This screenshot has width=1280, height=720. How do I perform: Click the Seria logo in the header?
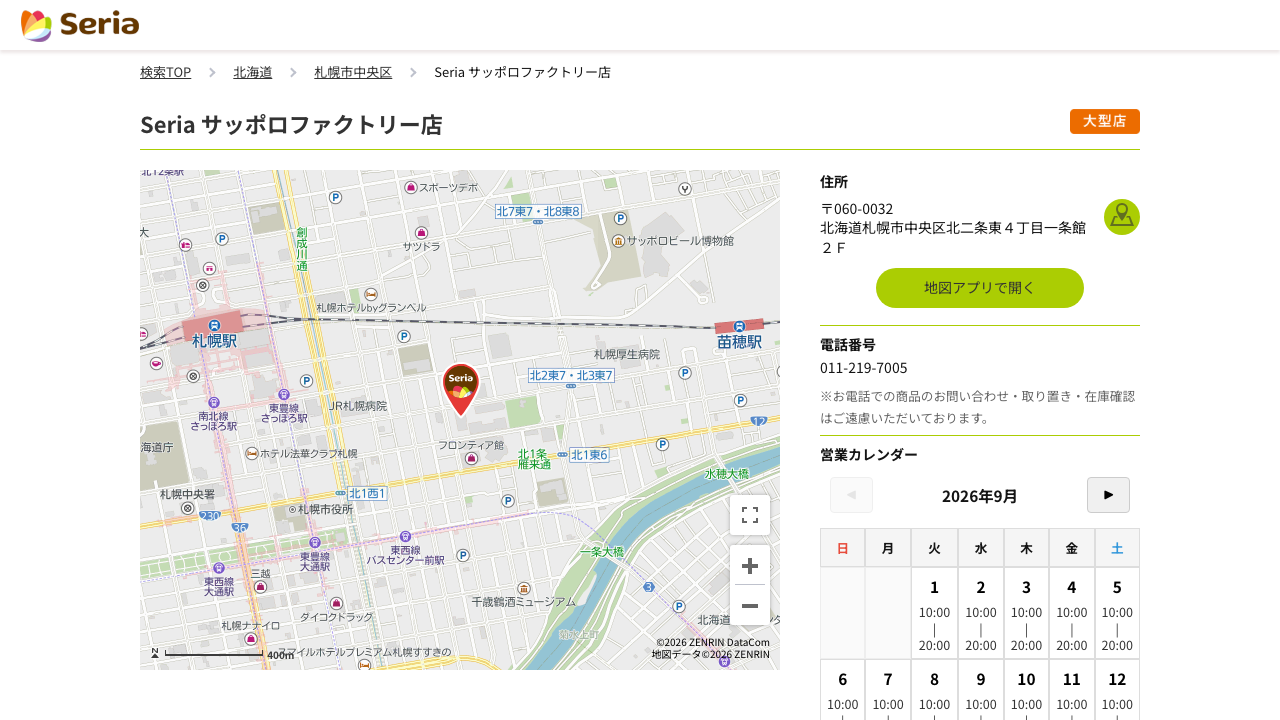click(x=80, y=25)
